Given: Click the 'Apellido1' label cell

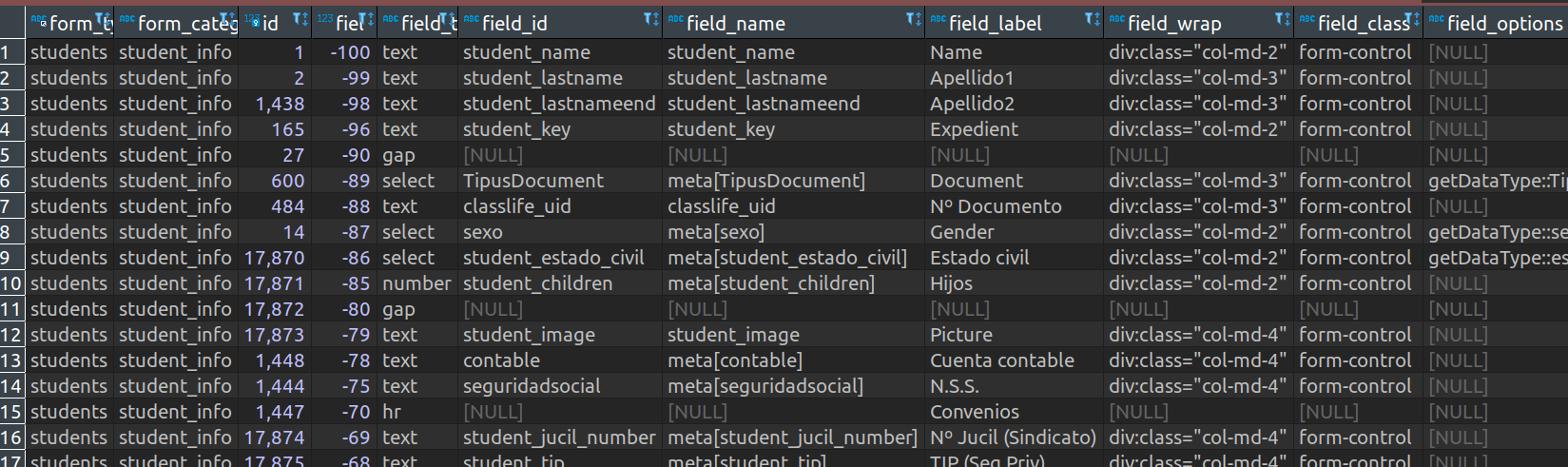Looking at the screenshot, I should 1014,78.
